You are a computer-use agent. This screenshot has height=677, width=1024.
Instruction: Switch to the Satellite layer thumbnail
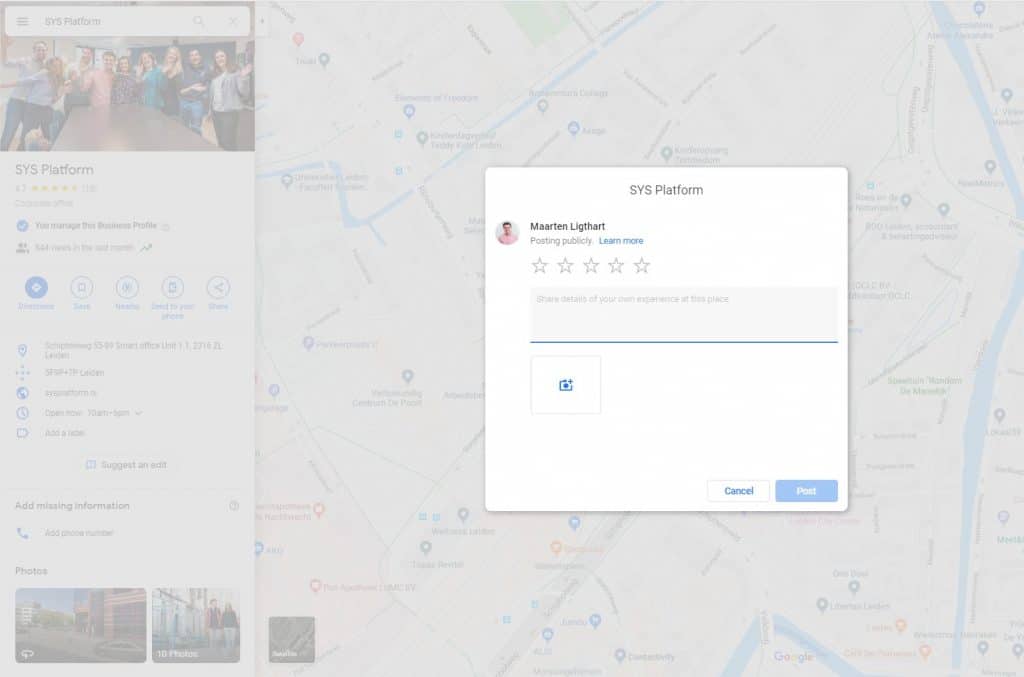(x=291, y=640)
